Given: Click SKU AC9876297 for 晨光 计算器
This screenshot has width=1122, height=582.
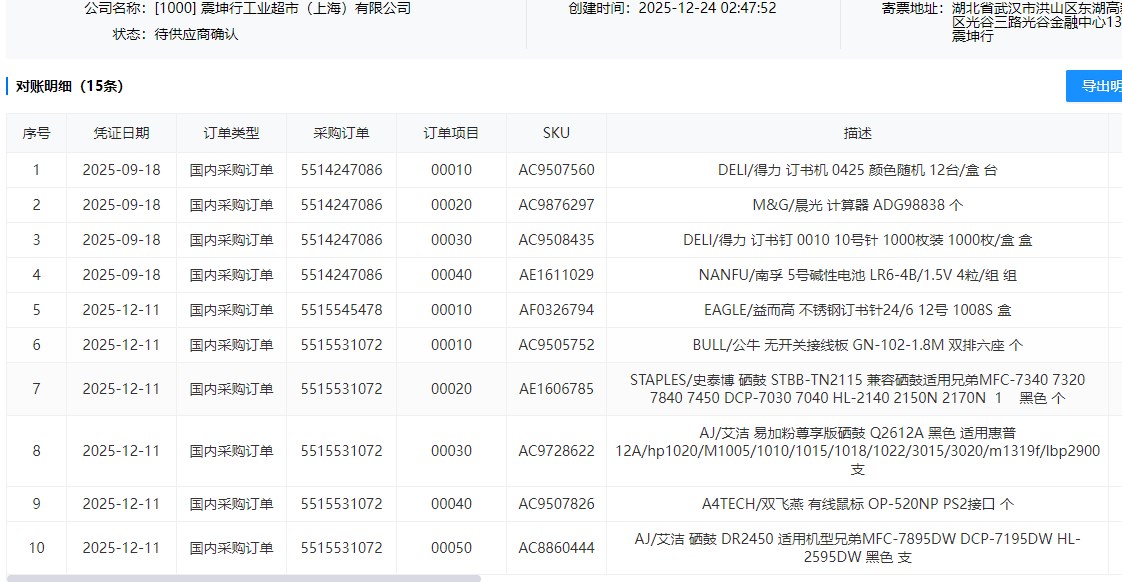Looking at the screenshot, I should 556,205.
